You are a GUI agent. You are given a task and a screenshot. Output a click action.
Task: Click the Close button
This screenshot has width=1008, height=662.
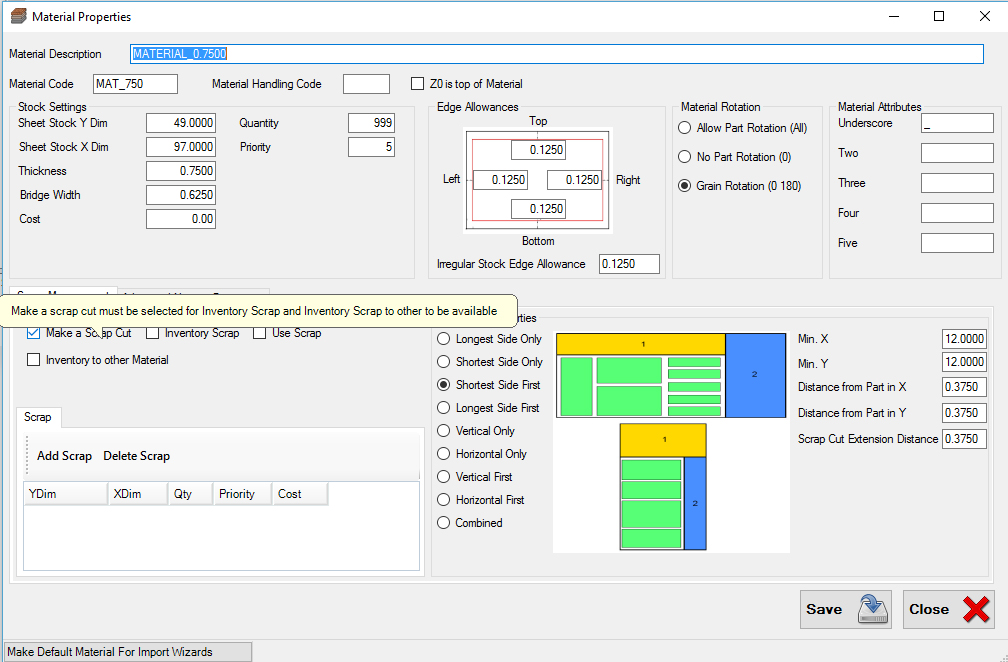(931, 609)
